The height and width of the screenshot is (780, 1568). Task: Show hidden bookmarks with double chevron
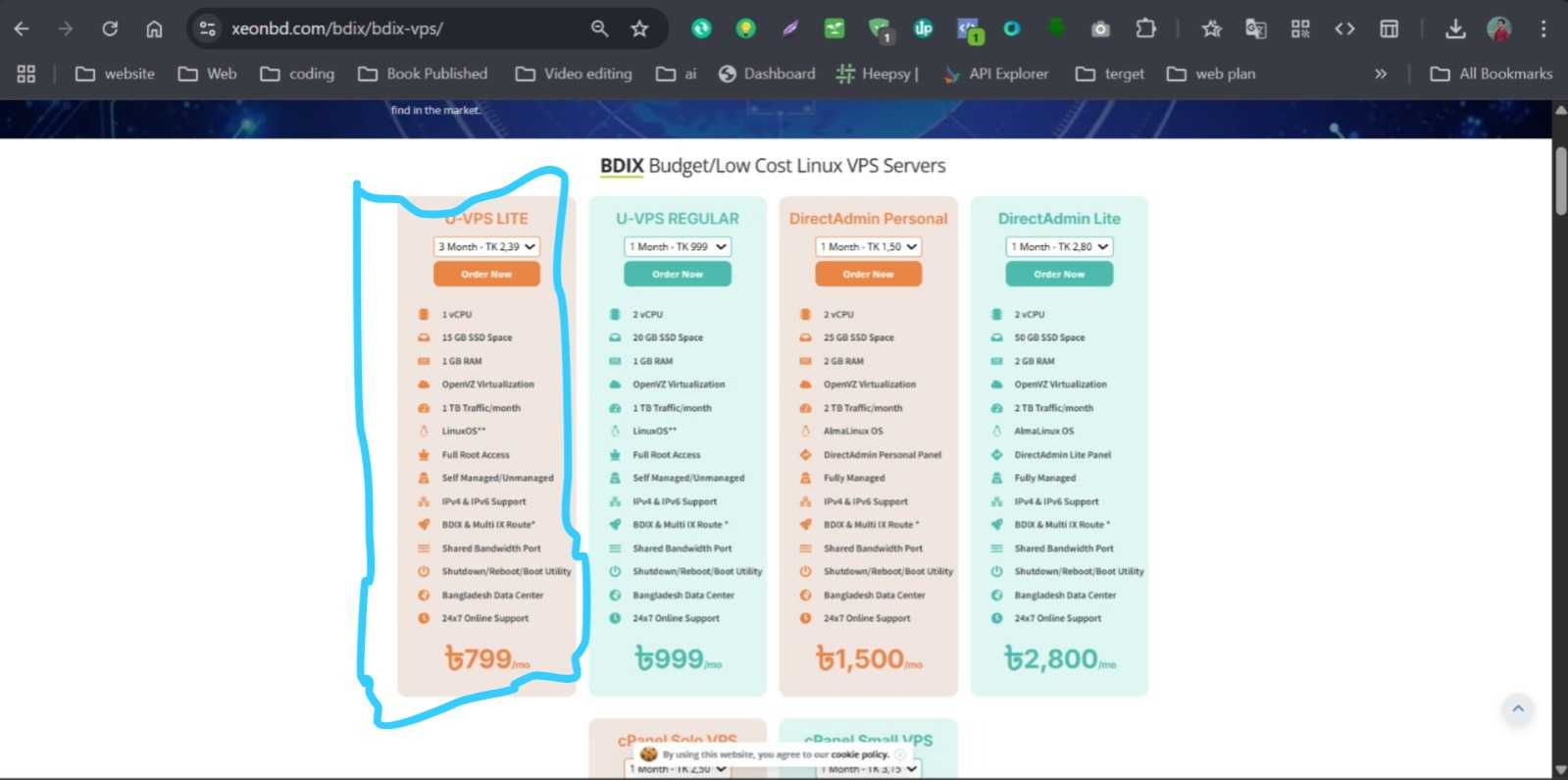1381,74
